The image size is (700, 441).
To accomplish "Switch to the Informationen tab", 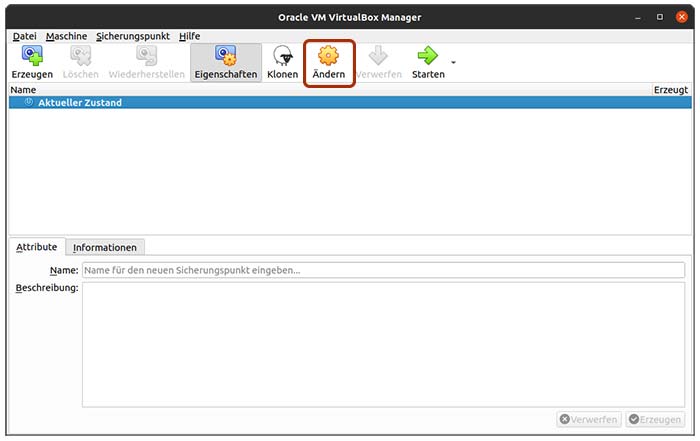I will pos(105,247).
